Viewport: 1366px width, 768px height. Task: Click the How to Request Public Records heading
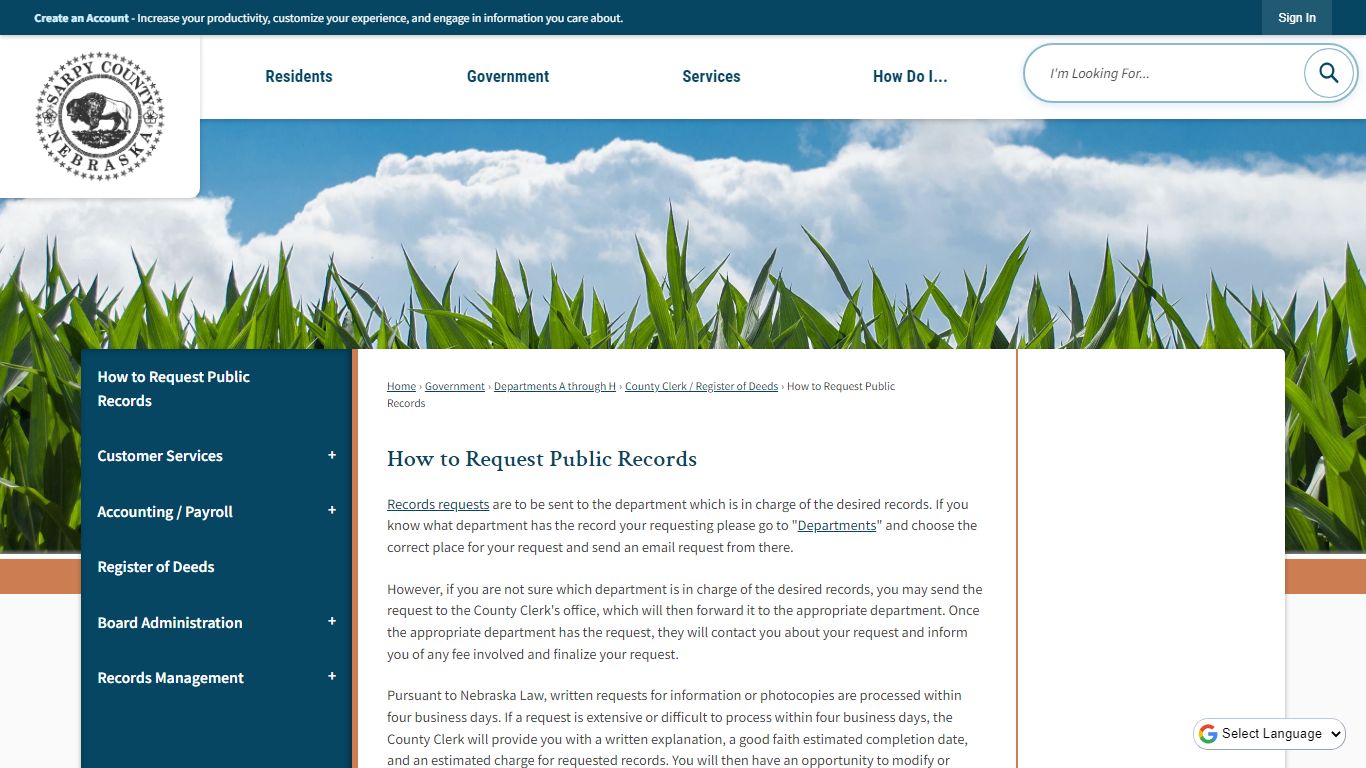pos(542,459)
